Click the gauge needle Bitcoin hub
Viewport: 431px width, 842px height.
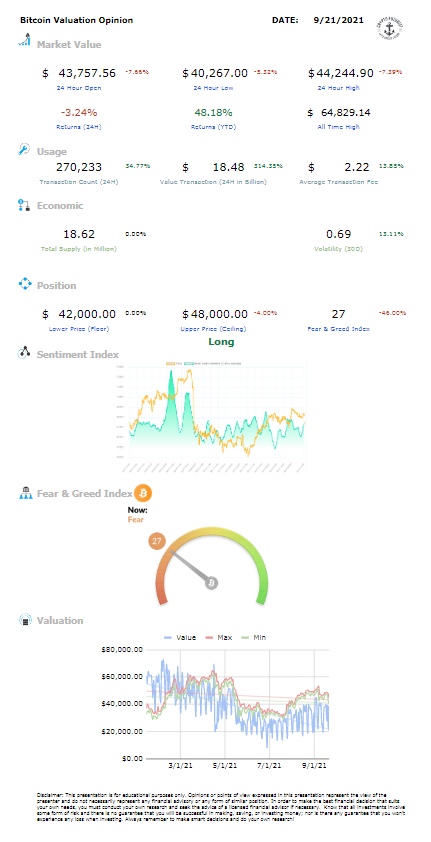point(211,583)
